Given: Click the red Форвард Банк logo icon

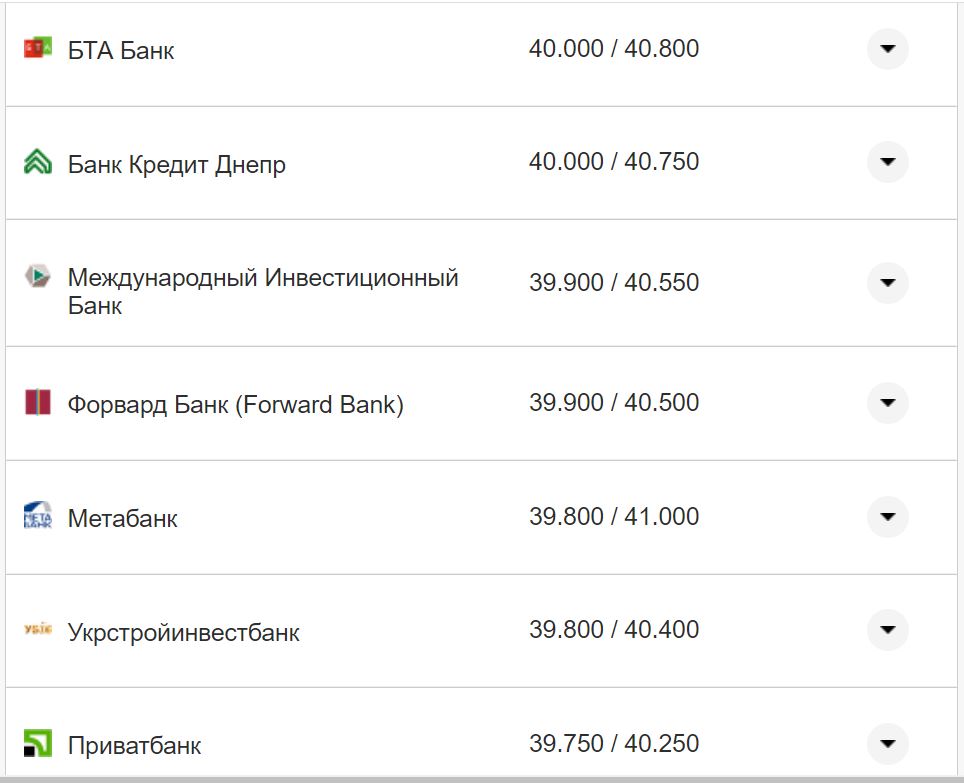Looking at the screenshot, I should pyautogui.click(x=36, y=403).
